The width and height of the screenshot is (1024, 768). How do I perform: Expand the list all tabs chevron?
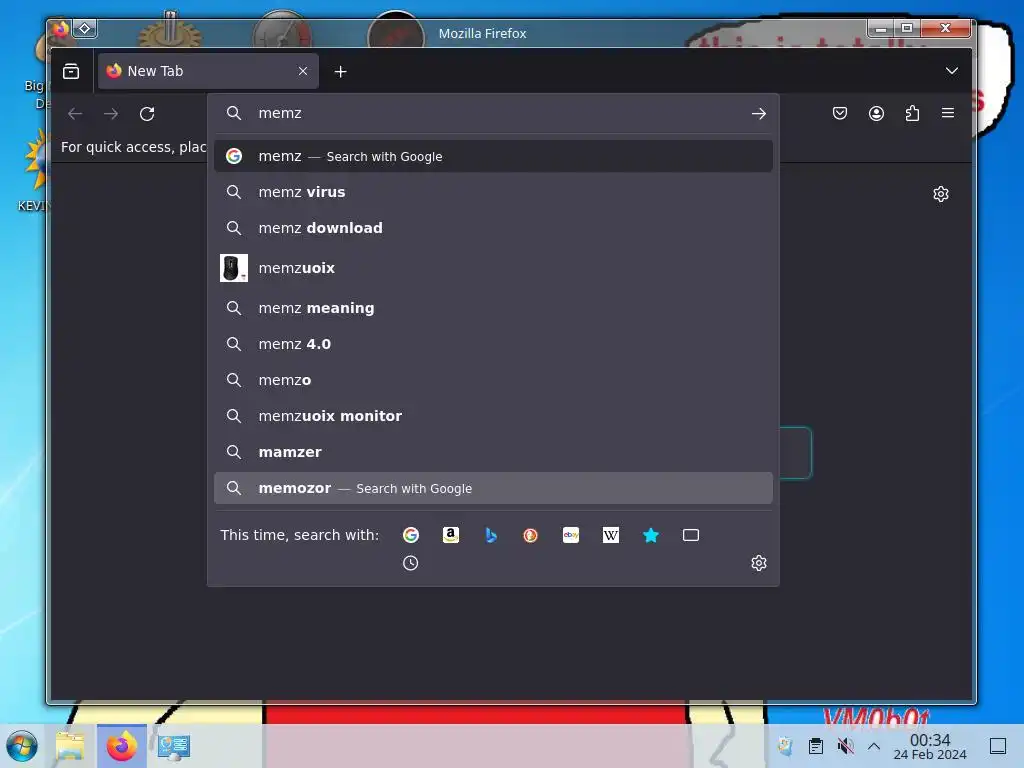952,71
